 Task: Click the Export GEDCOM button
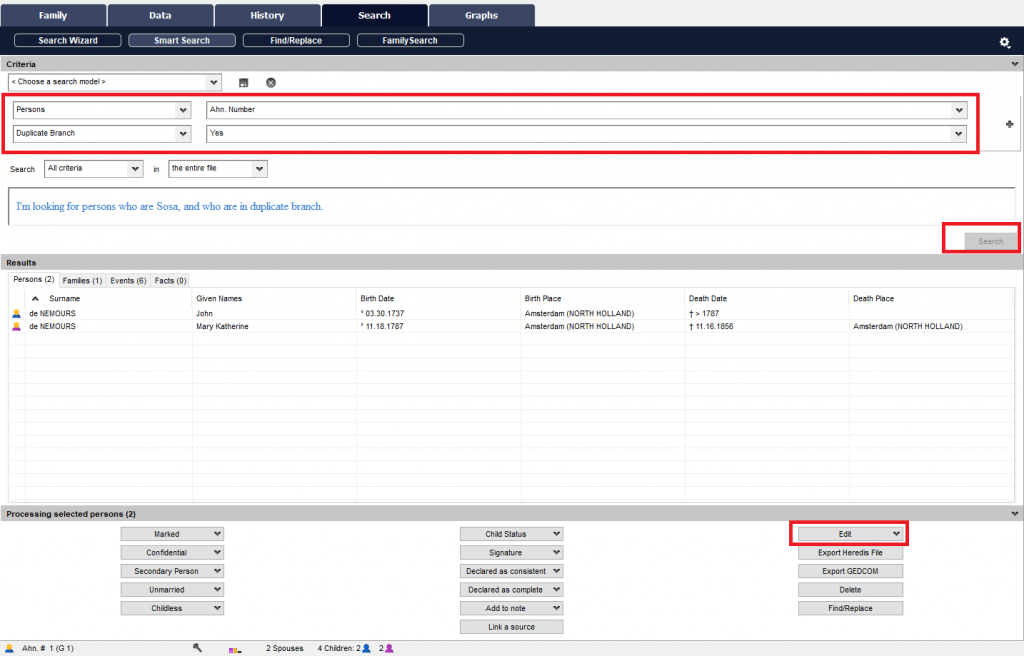tap(850, 570)
